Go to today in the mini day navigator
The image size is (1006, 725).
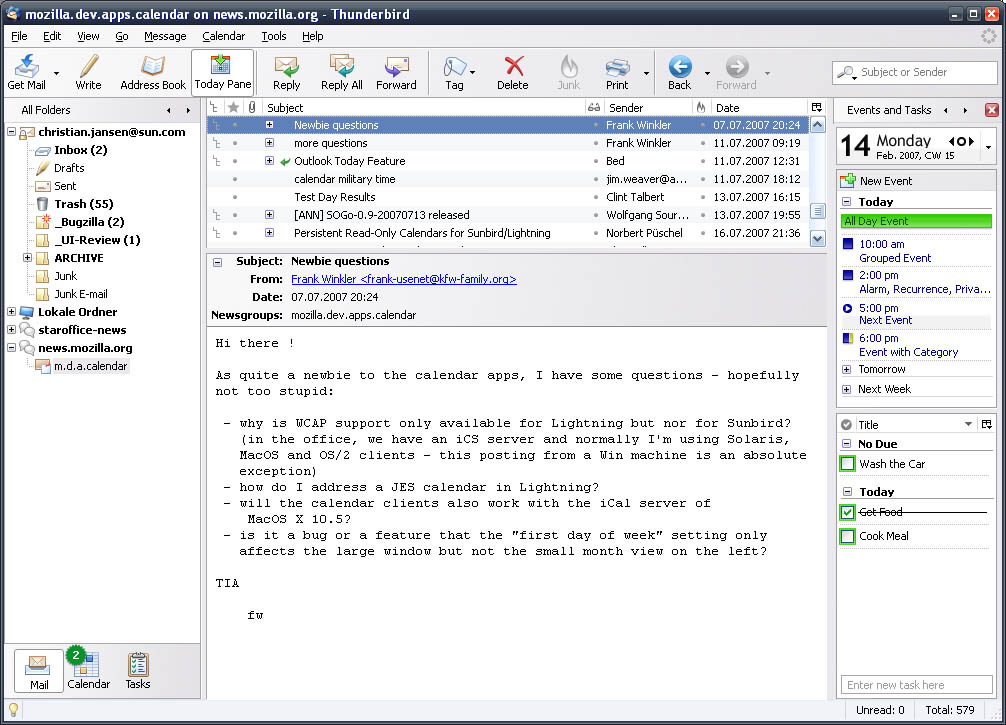[x=961, y=141]
